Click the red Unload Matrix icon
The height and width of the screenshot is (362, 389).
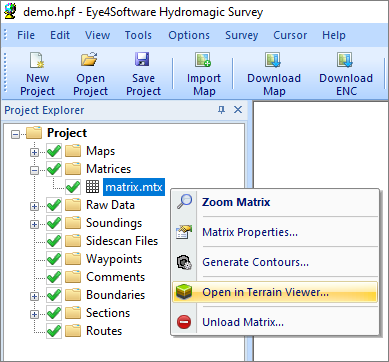coord(184,322)
